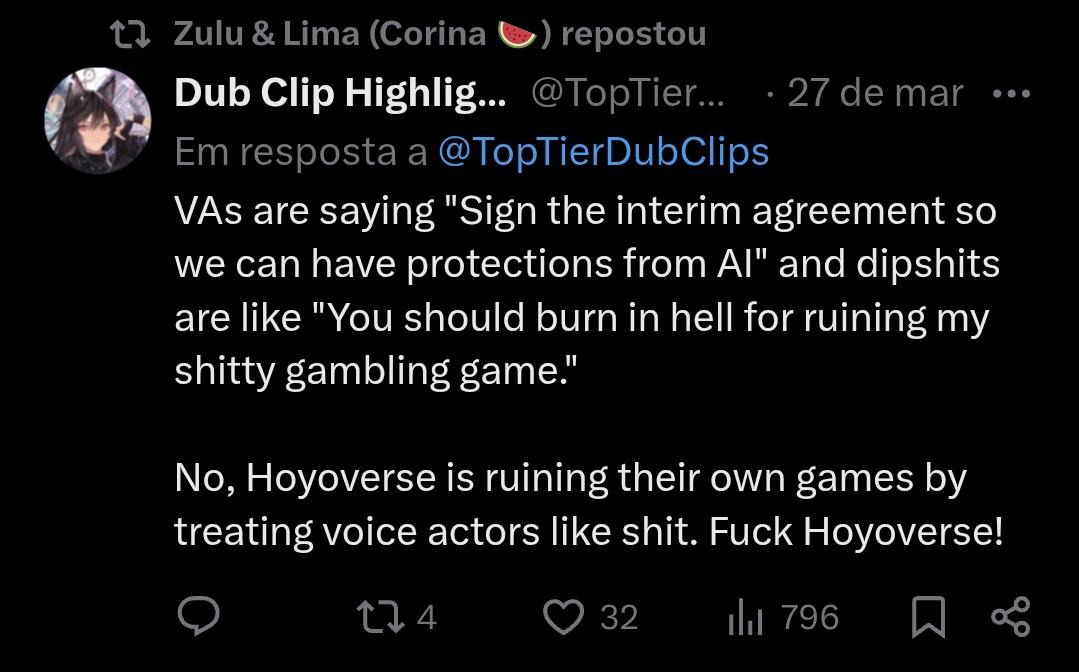Screen dimensions: 1079x672
Task: Open the views analytics bar-chart icon
Action: (x=744, y=617)
